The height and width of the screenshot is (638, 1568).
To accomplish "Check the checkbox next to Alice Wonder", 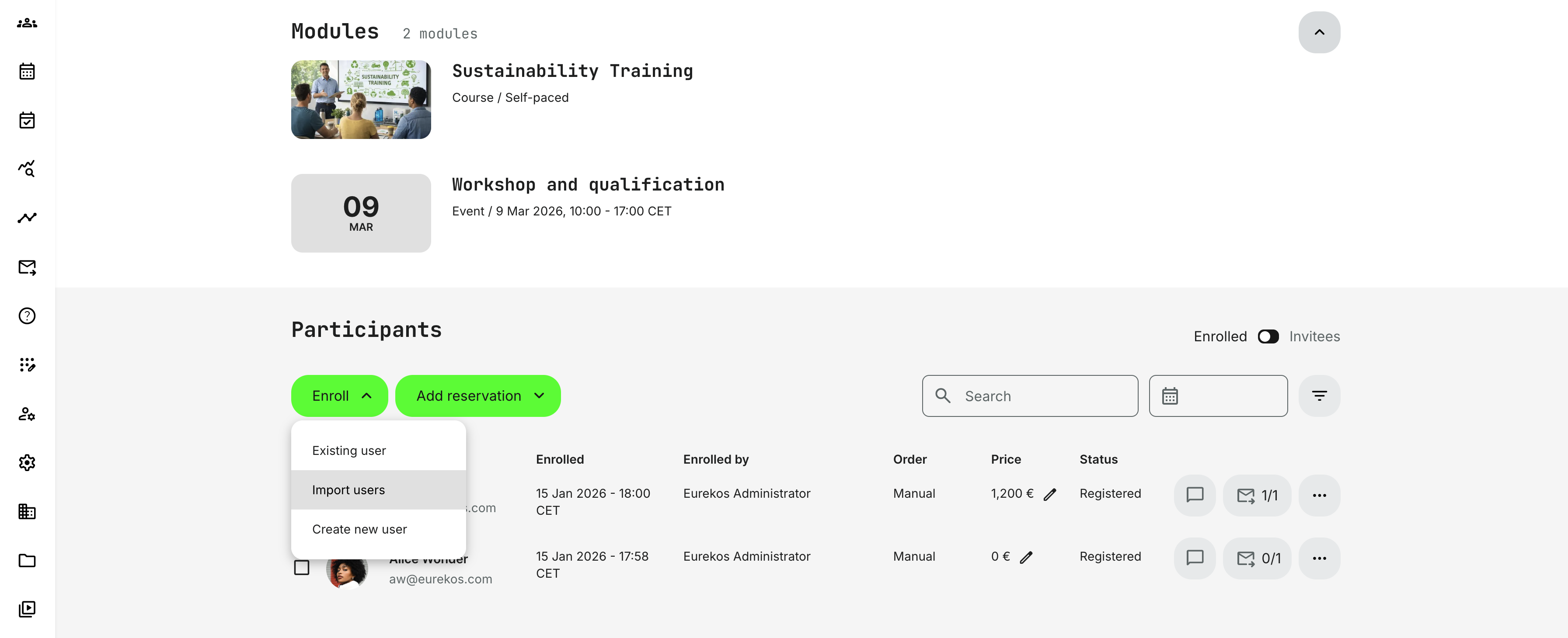I will (303, 567).
